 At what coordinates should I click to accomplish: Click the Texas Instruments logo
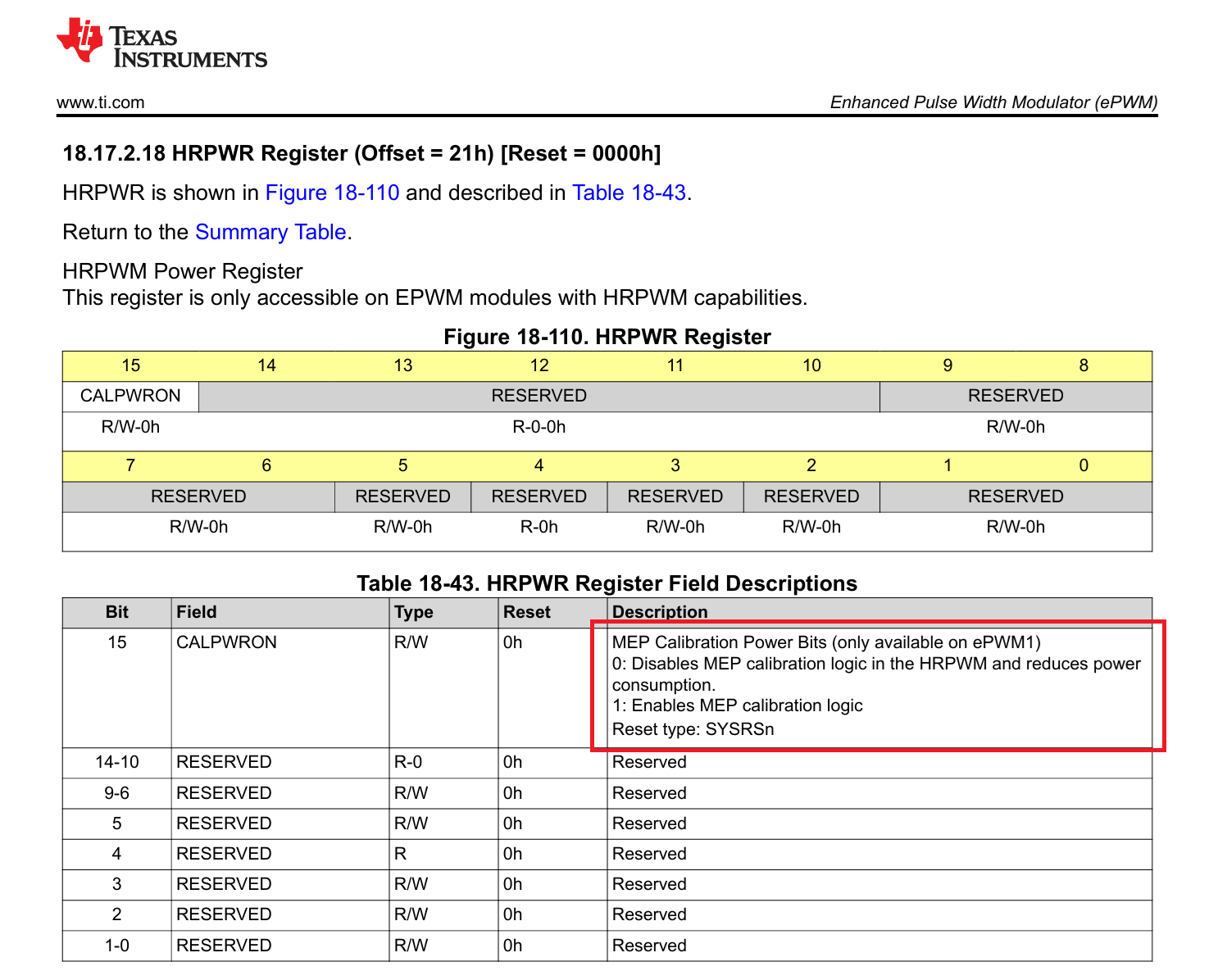click(x=161, y=43)
